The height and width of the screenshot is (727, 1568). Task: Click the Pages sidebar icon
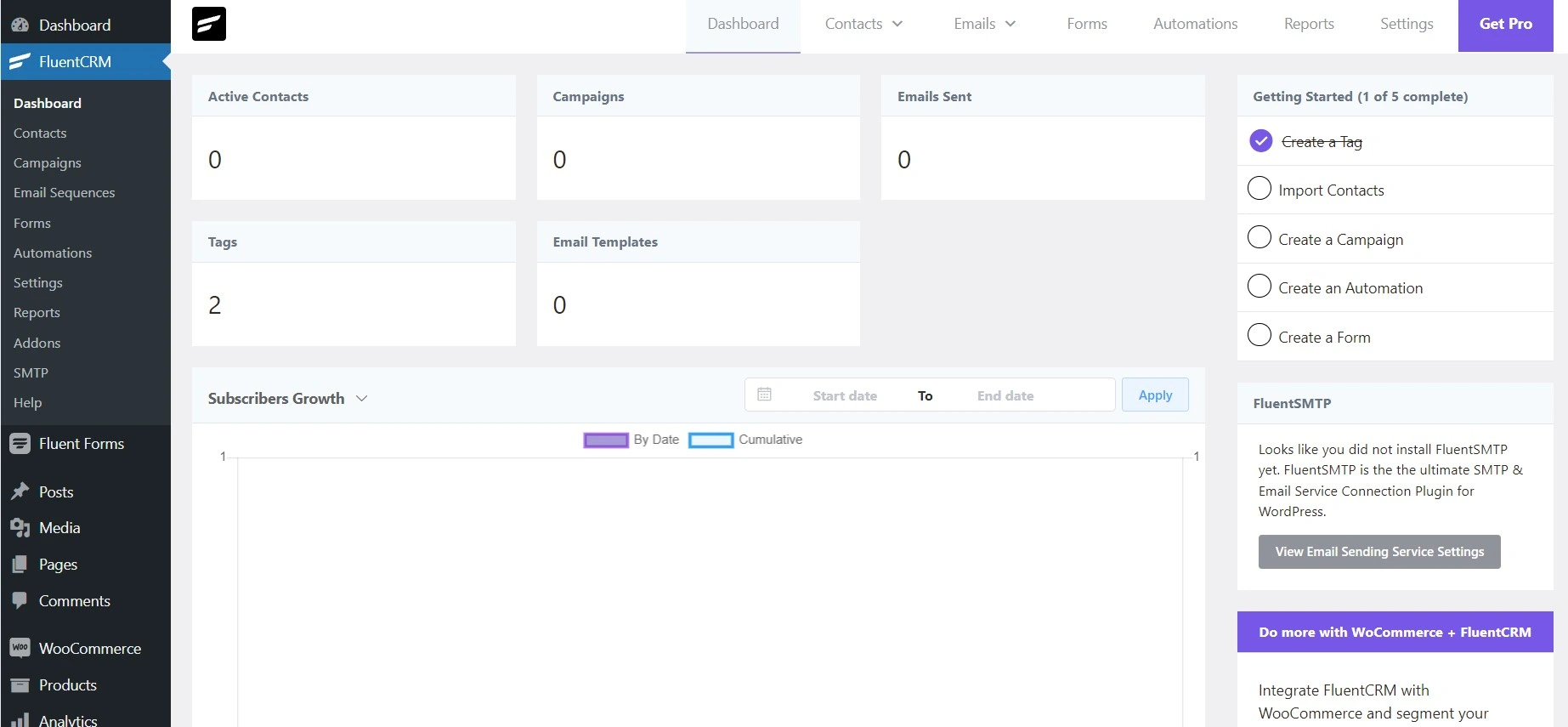click(20, 564)
